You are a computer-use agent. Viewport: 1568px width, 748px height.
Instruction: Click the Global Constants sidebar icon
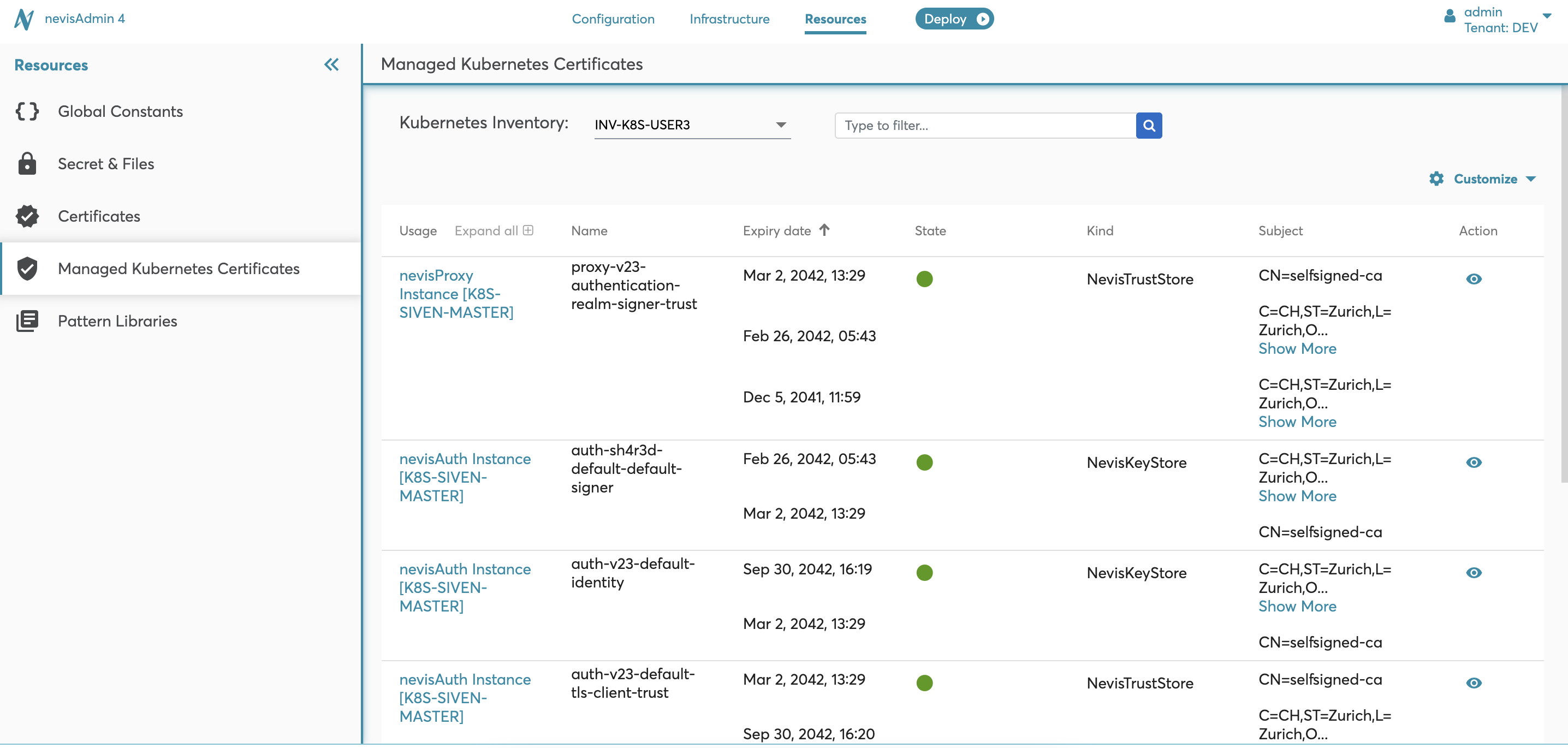27,111
